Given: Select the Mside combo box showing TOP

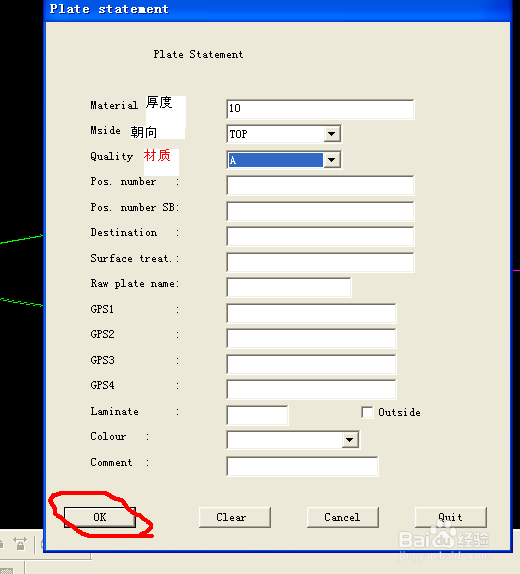Looking at the screenshot, I should coord(284,134).
